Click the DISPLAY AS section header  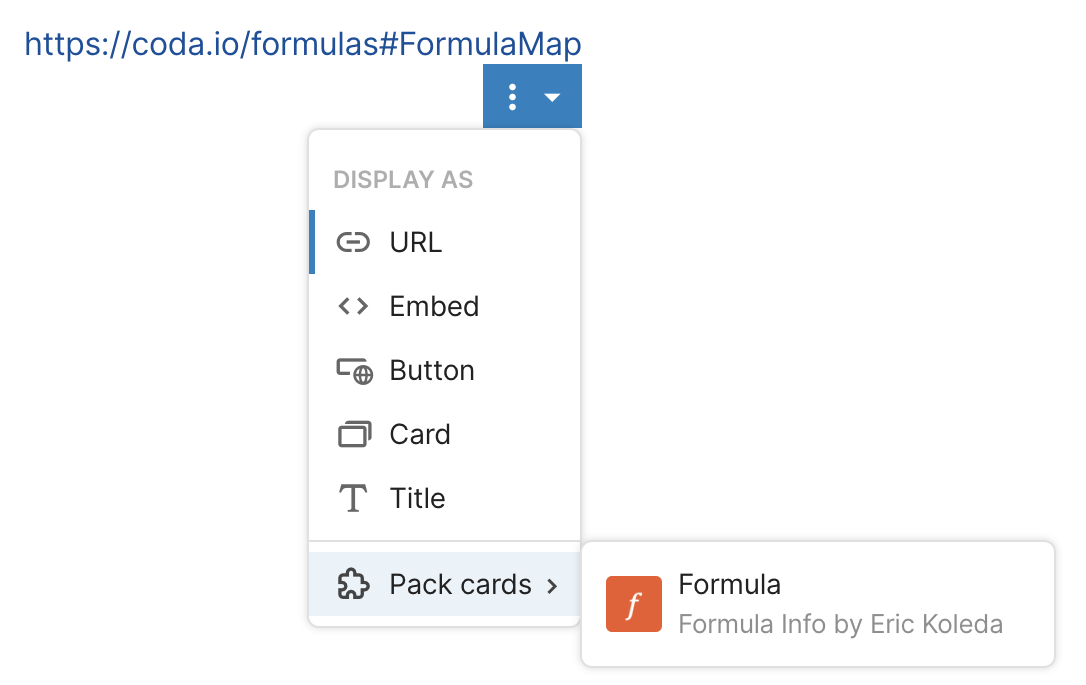pyautogui.click(x=403, y=181)
